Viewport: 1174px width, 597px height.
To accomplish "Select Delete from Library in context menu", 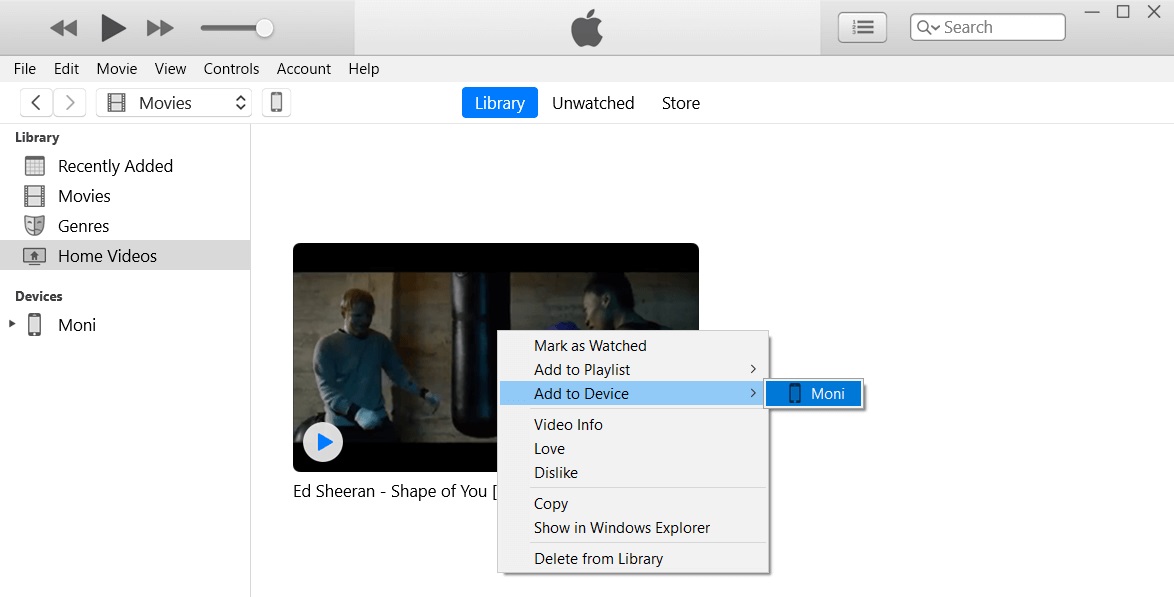I will pyautogui.click(x=598, y=559).
